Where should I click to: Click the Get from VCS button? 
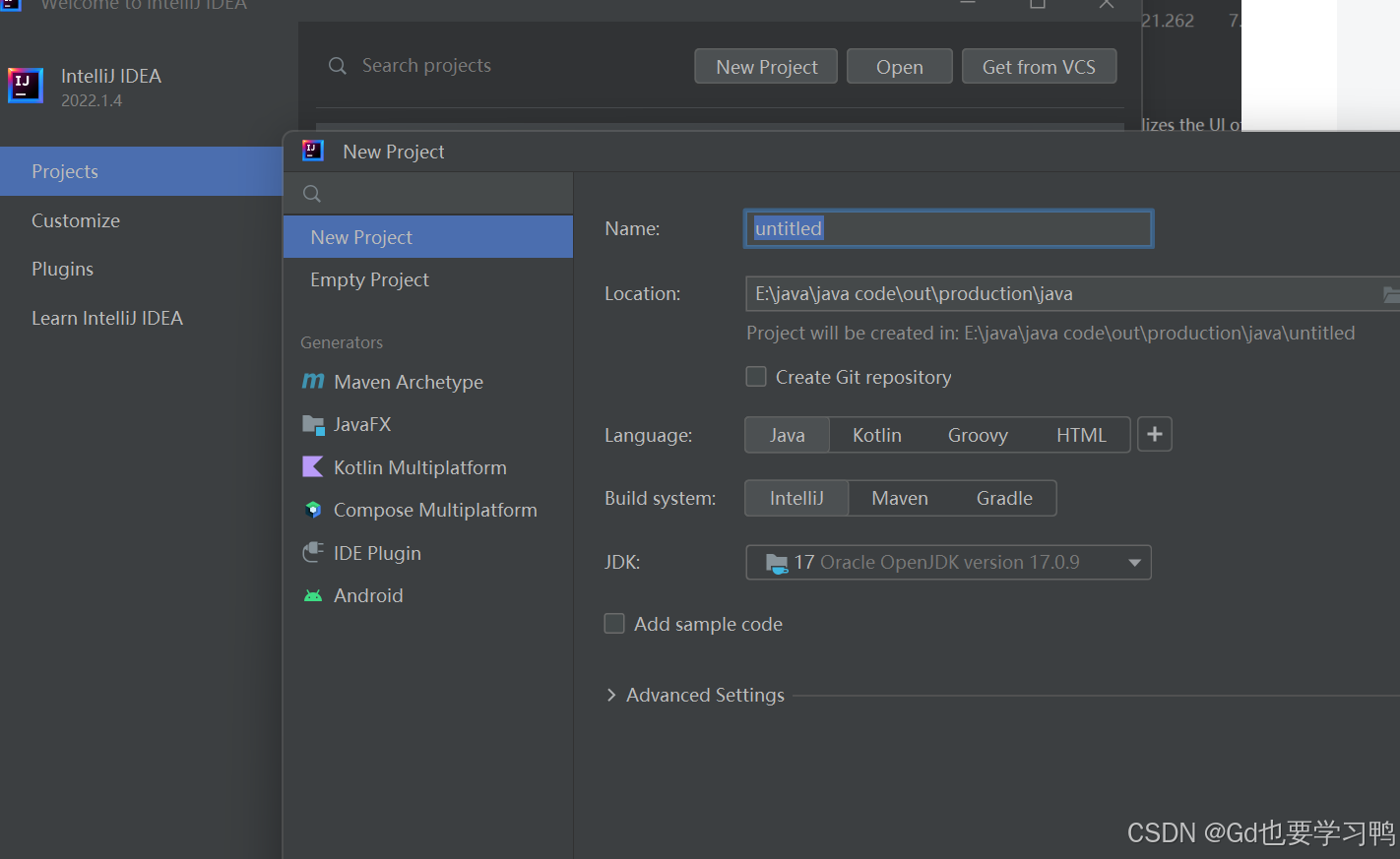pyautogui.click(x=1039, y=66)
